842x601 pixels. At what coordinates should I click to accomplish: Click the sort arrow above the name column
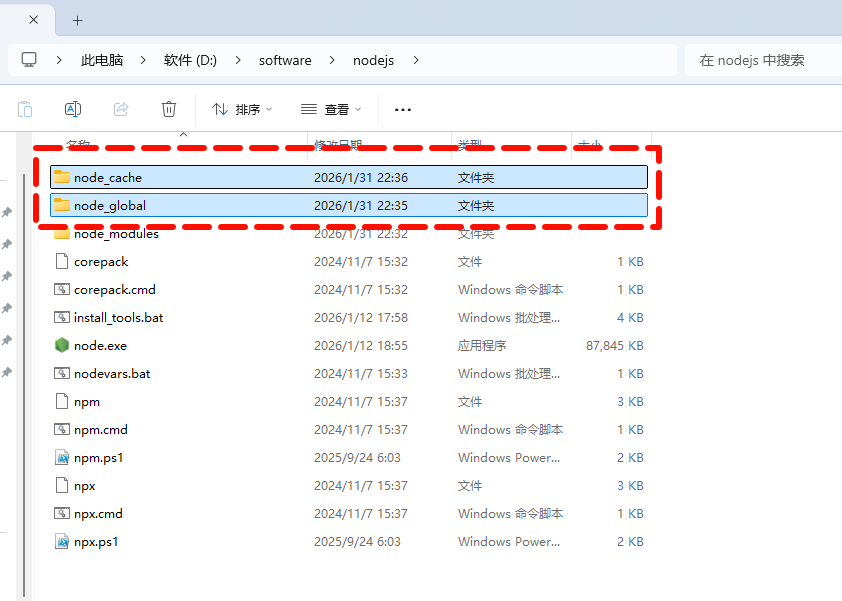[x=183, y=134]
